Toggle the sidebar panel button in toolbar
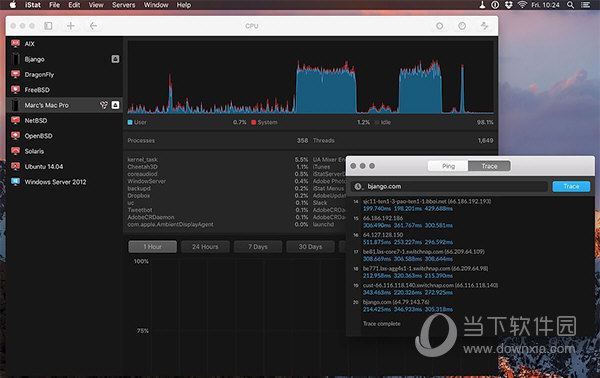The image size is (600, 378). (48, 26)
